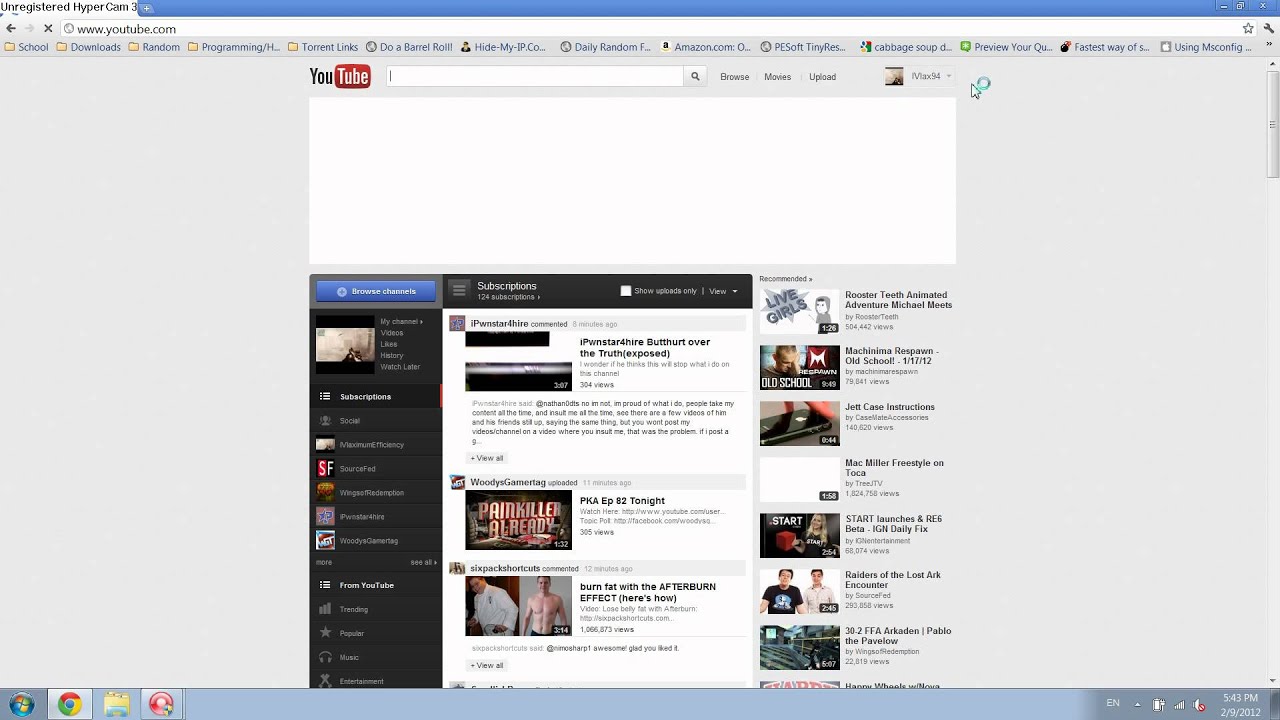Click the Social sidebar icon

click(325, 421)
